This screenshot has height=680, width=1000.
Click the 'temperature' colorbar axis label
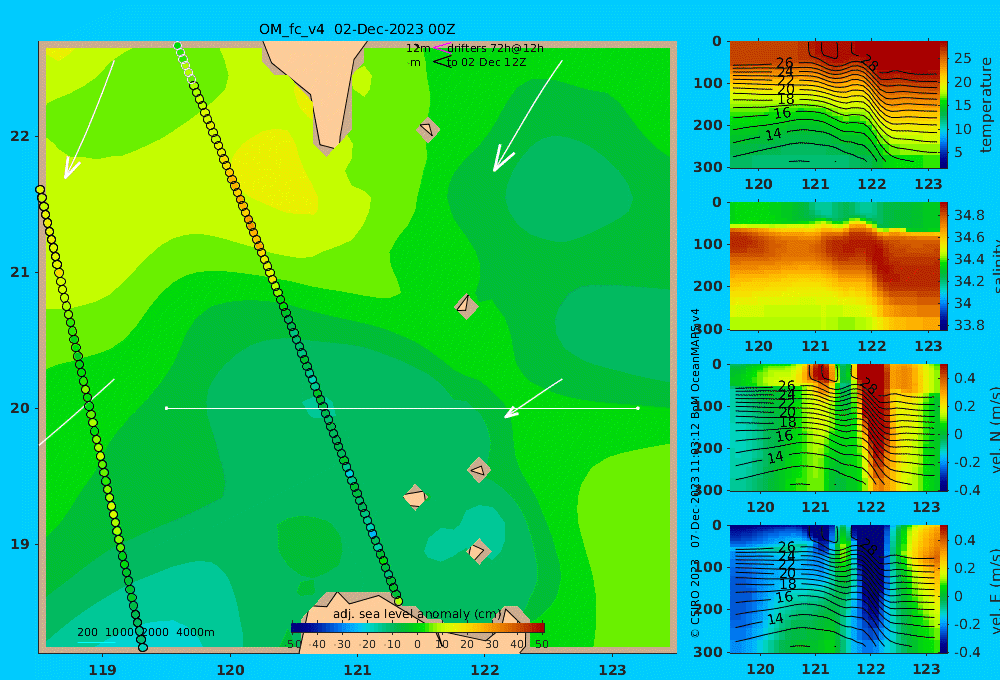(x=986, y=105)
